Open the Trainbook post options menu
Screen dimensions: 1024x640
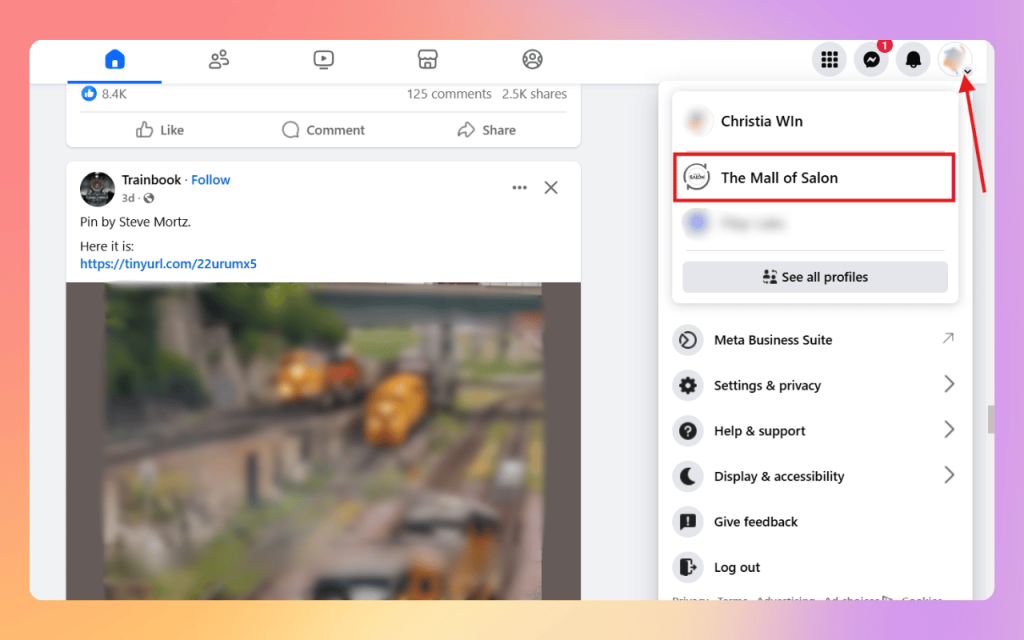click(519, 188)
